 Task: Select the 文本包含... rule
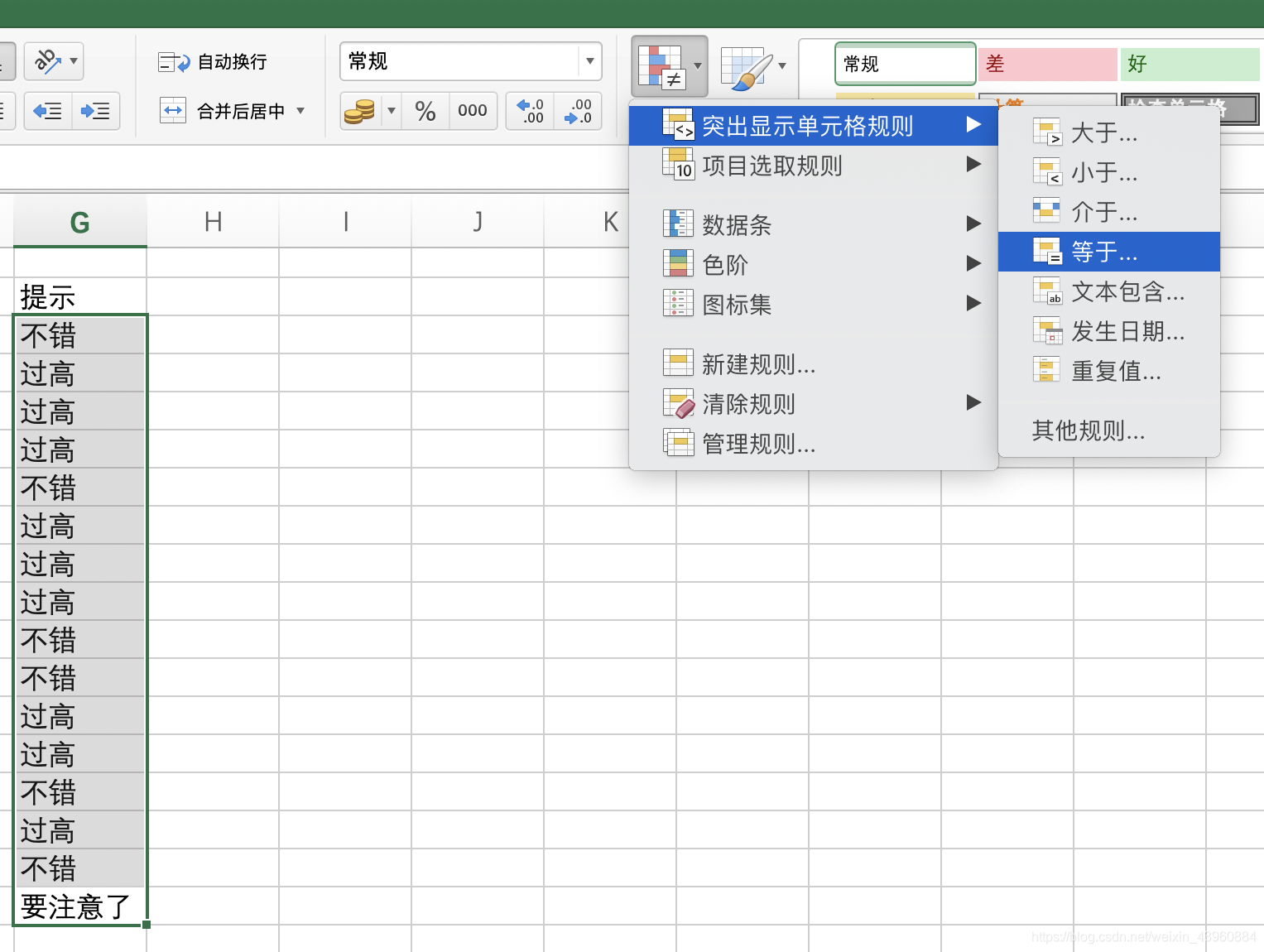click(1108, 291)
